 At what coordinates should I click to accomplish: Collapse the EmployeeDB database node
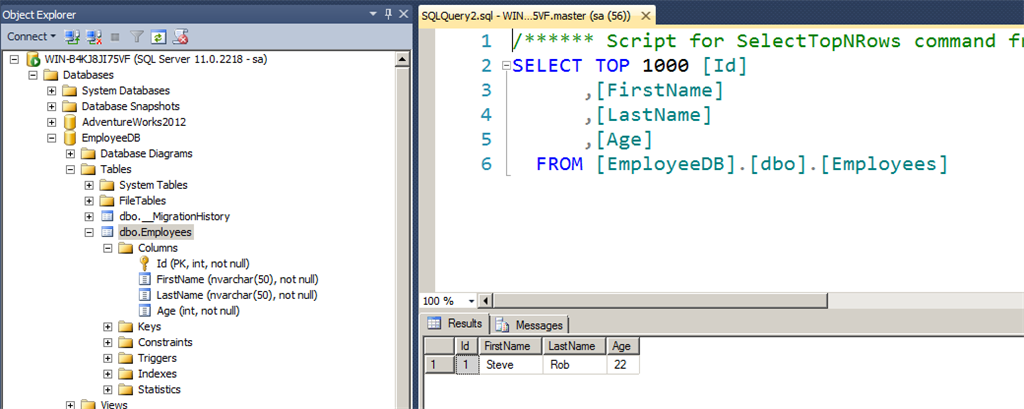click(x=52, y=139)
